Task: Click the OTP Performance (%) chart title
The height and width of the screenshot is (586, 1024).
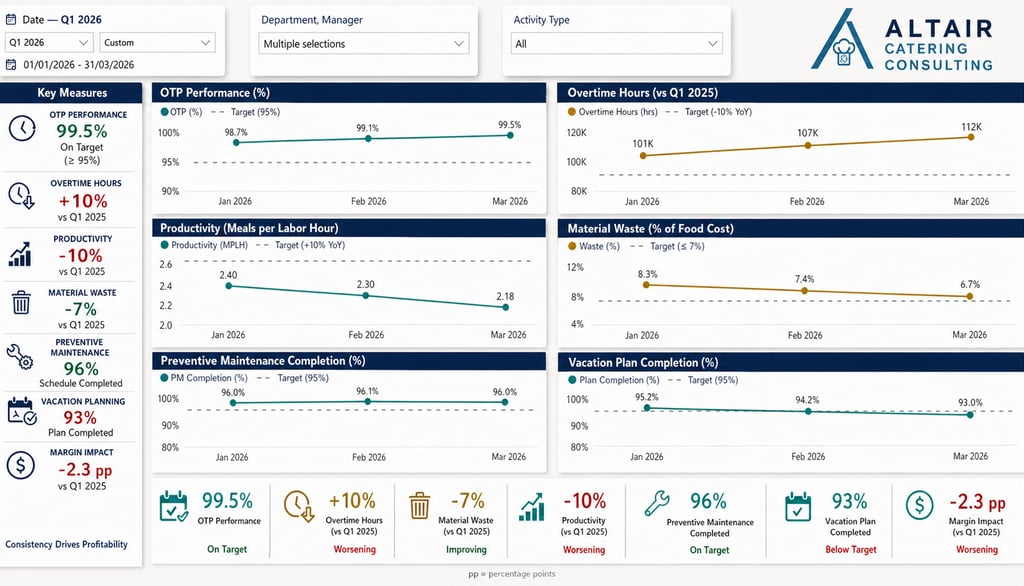Action: click(215, 93)
